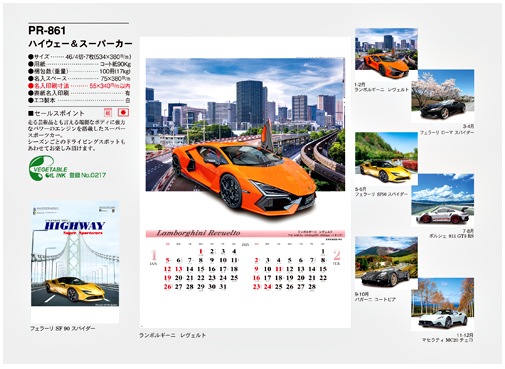Click the PR-861 product code heading
Viewport: 505px width, 369px height.
tap(47, 31)
